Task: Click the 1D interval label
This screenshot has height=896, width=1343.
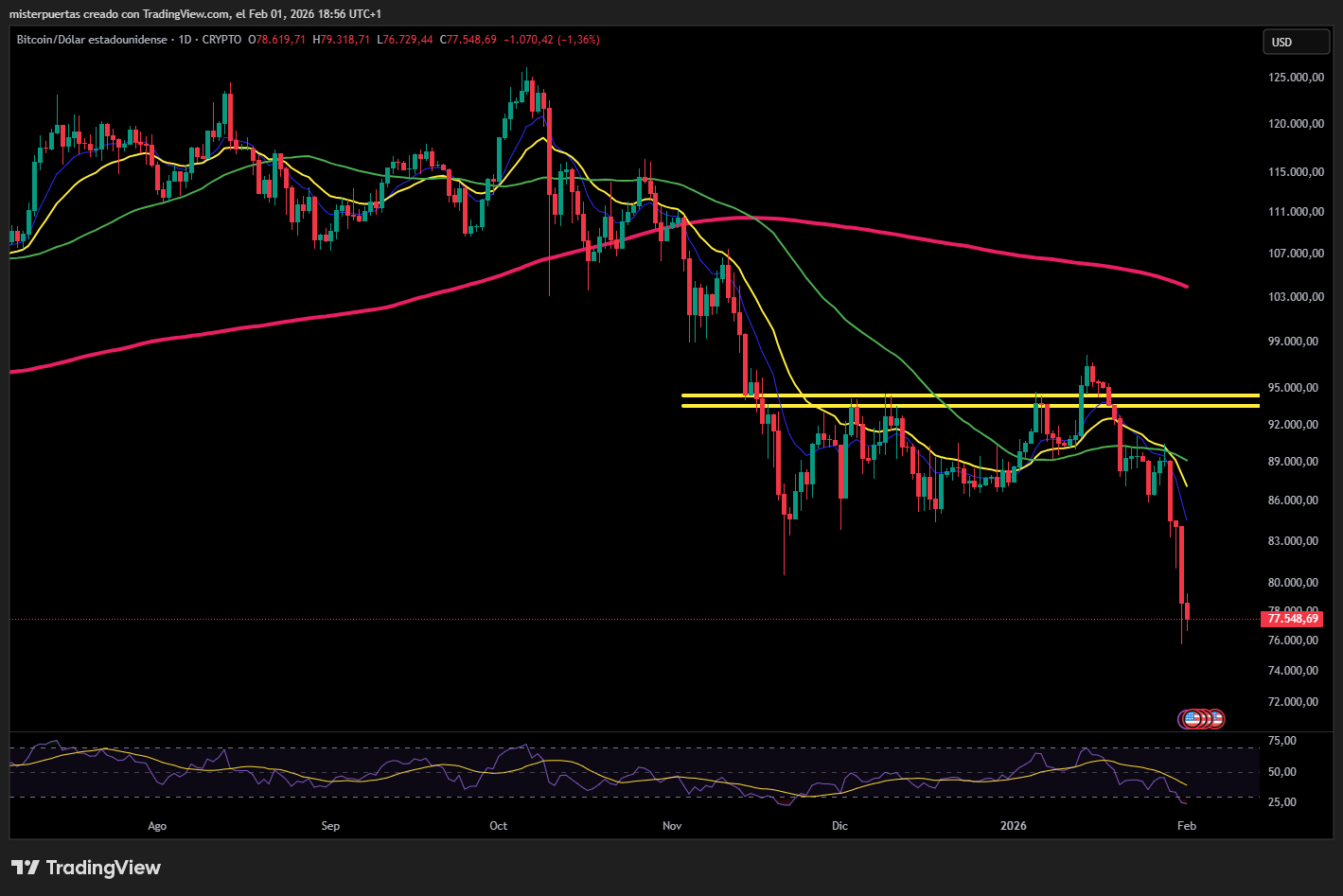Action: 185,40
